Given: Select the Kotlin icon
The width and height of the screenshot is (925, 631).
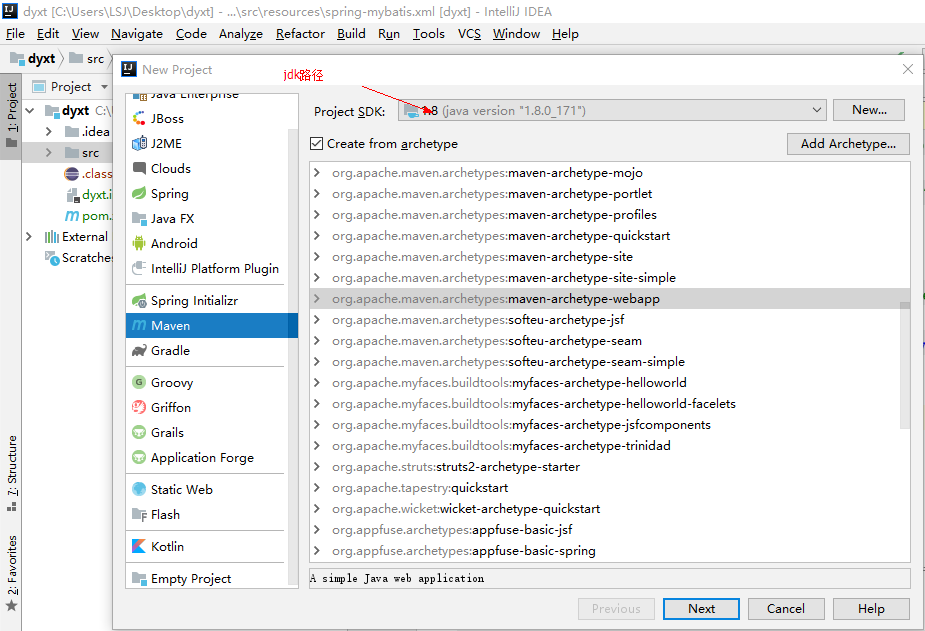Looking at the screenshot, I should coord(139,547).
